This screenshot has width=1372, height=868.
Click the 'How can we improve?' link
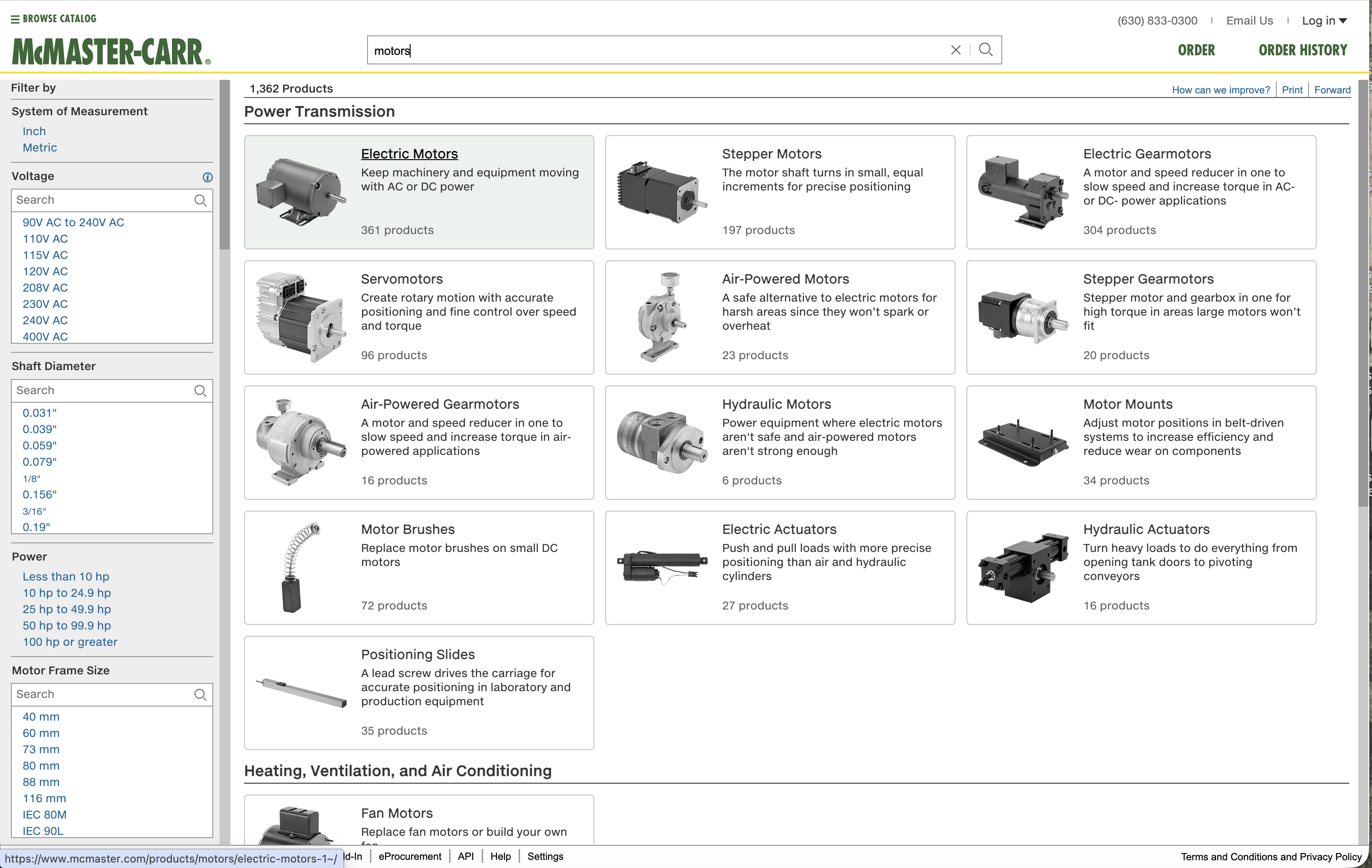(x=1220, y=89)
